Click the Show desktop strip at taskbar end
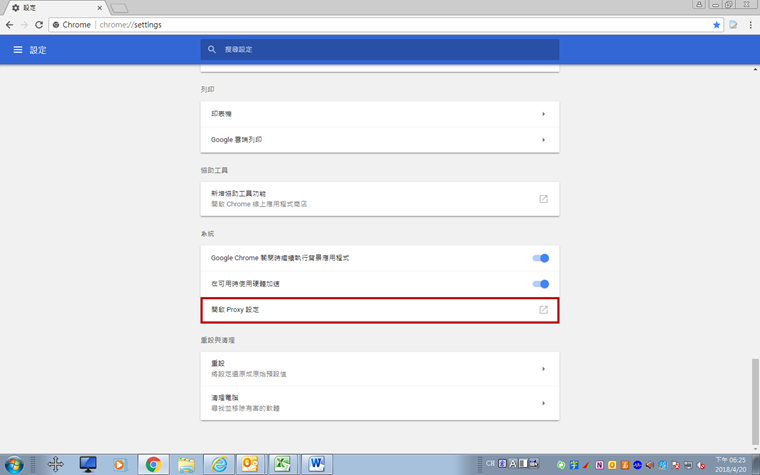Screen dimensions: 760x475 756,464
